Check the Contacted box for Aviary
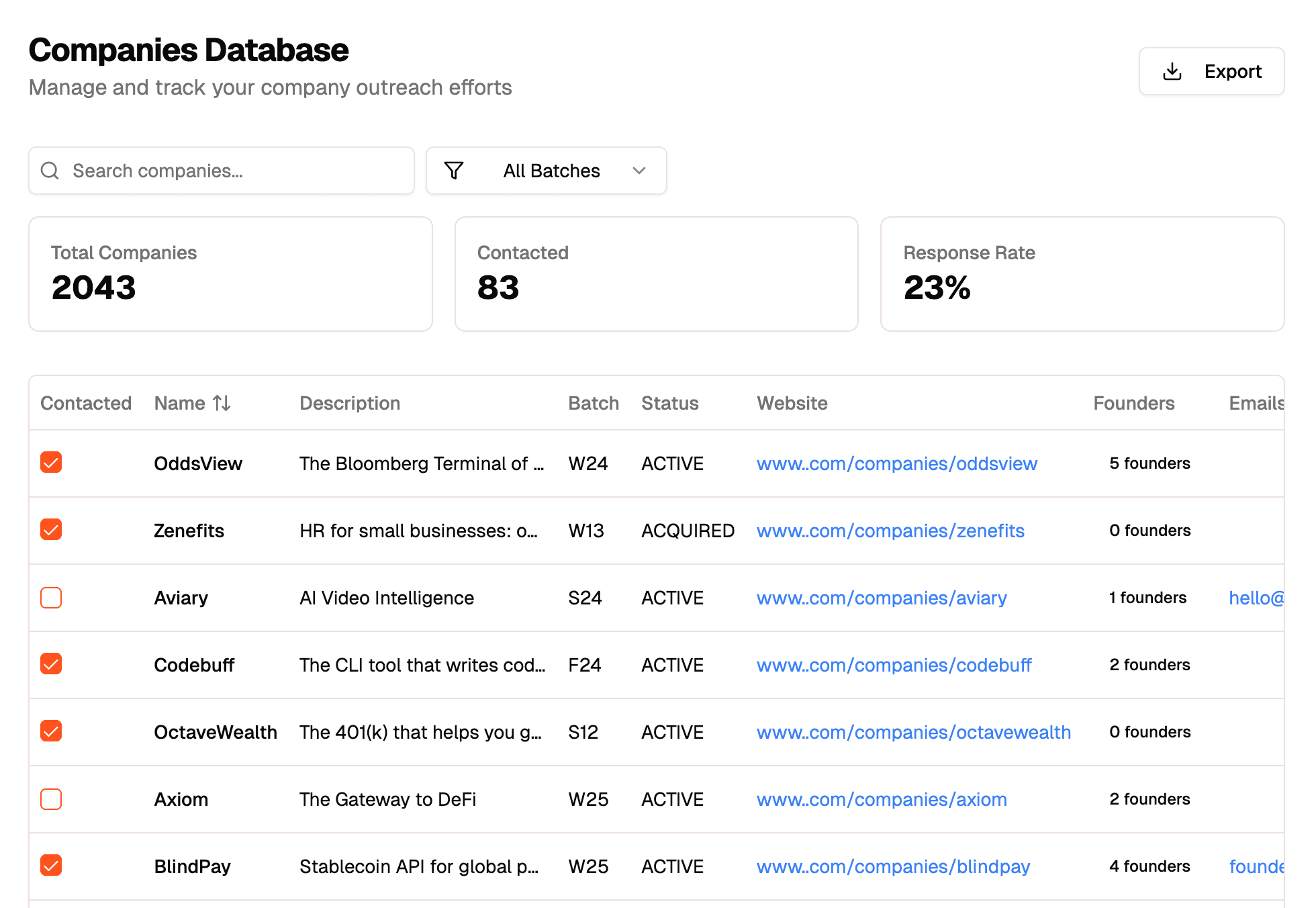 coord(51,598)
